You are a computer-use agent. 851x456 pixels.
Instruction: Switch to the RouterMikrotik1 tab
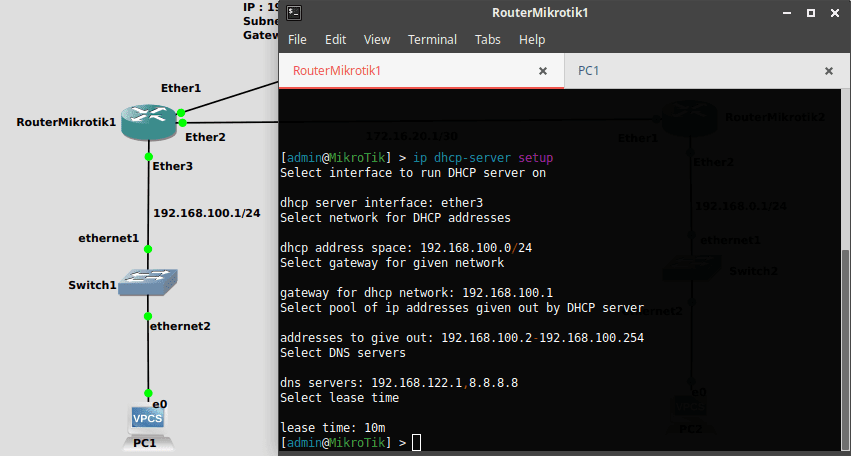pos(421,71)
